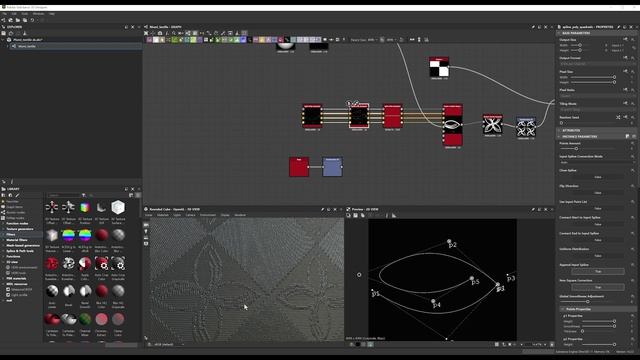
Task: Click the first icon in the 2D view bottom bar
Action: 352,344
